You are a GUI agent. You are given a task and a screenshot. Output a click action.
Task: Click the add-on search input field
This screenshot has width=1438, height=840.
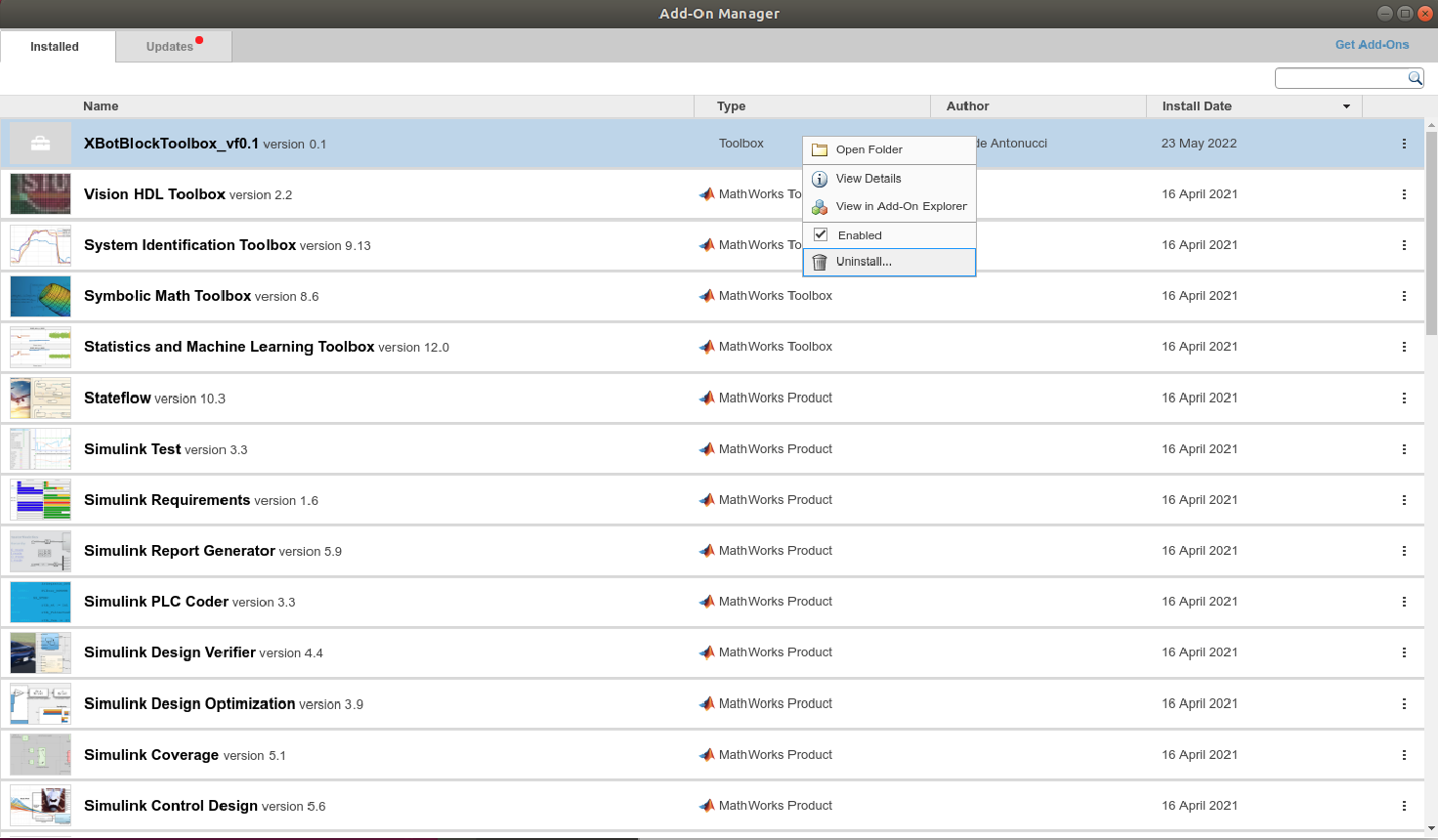point(1341,78)
